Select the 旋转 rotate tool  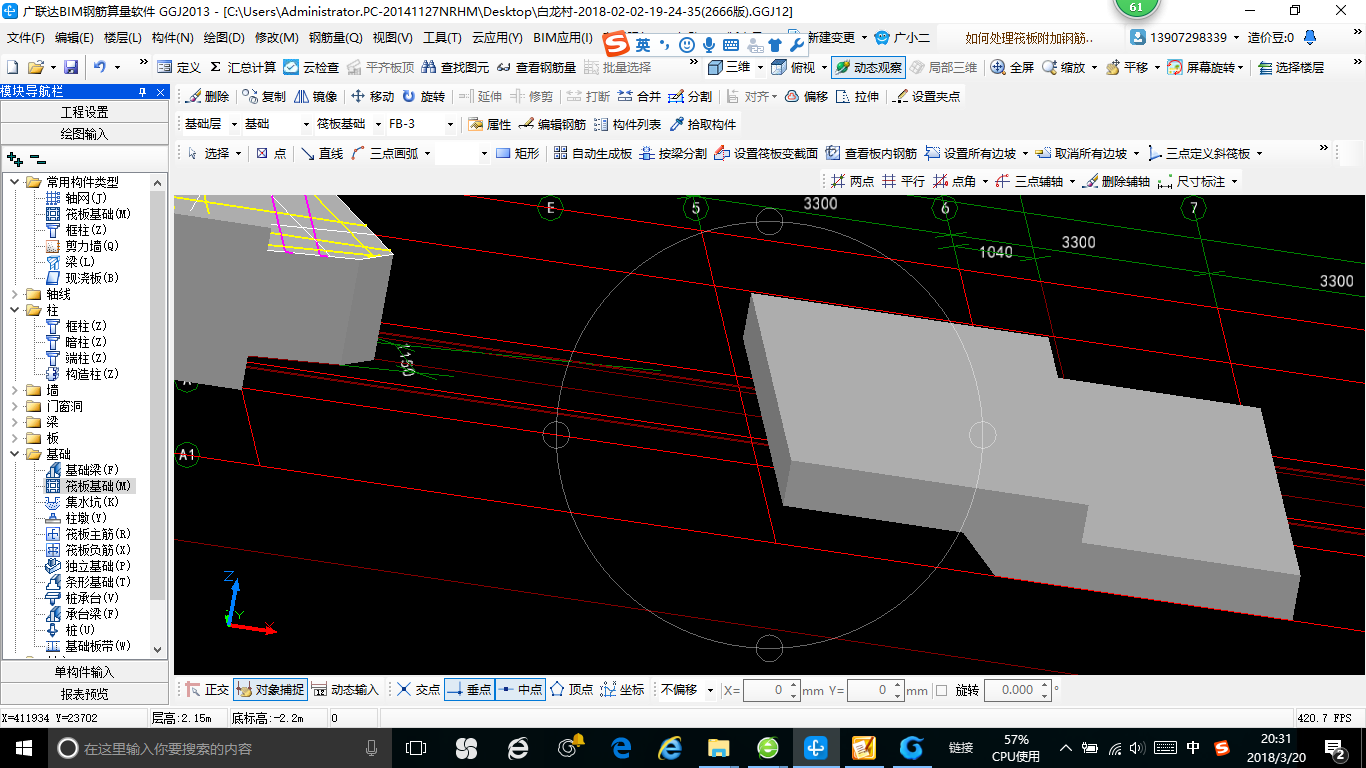coord(423,96)
